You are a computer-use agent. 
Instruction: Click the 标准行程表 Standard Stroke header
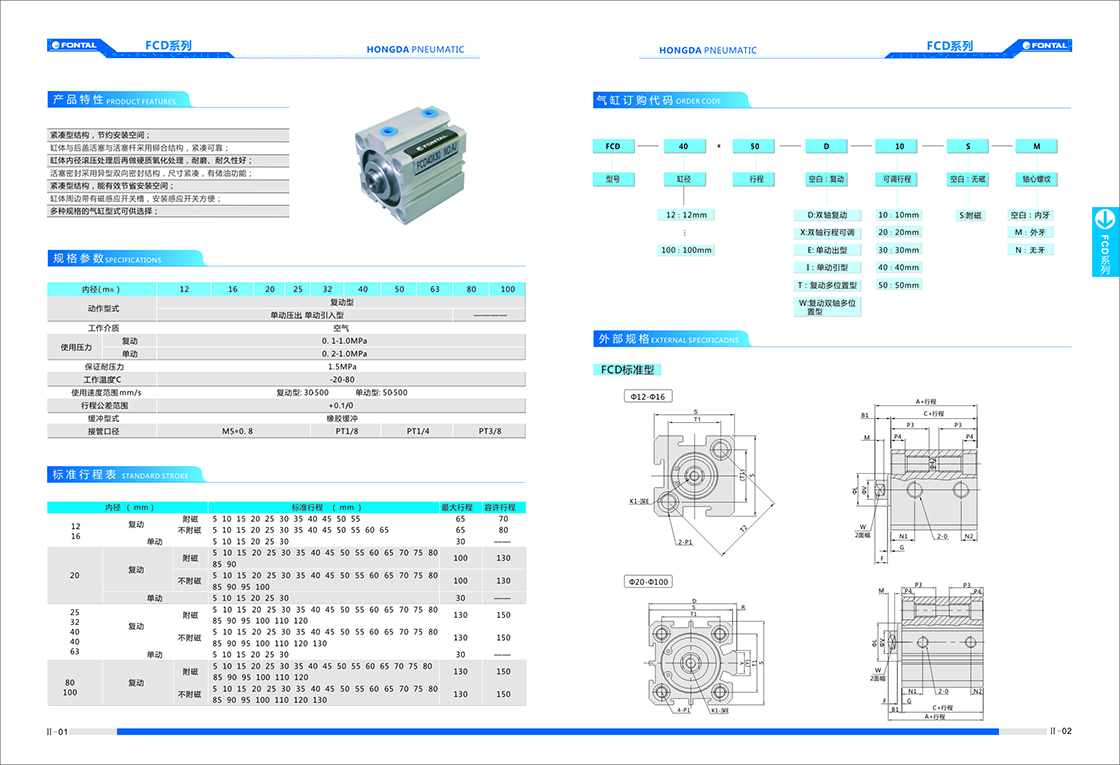click(120, 474)
